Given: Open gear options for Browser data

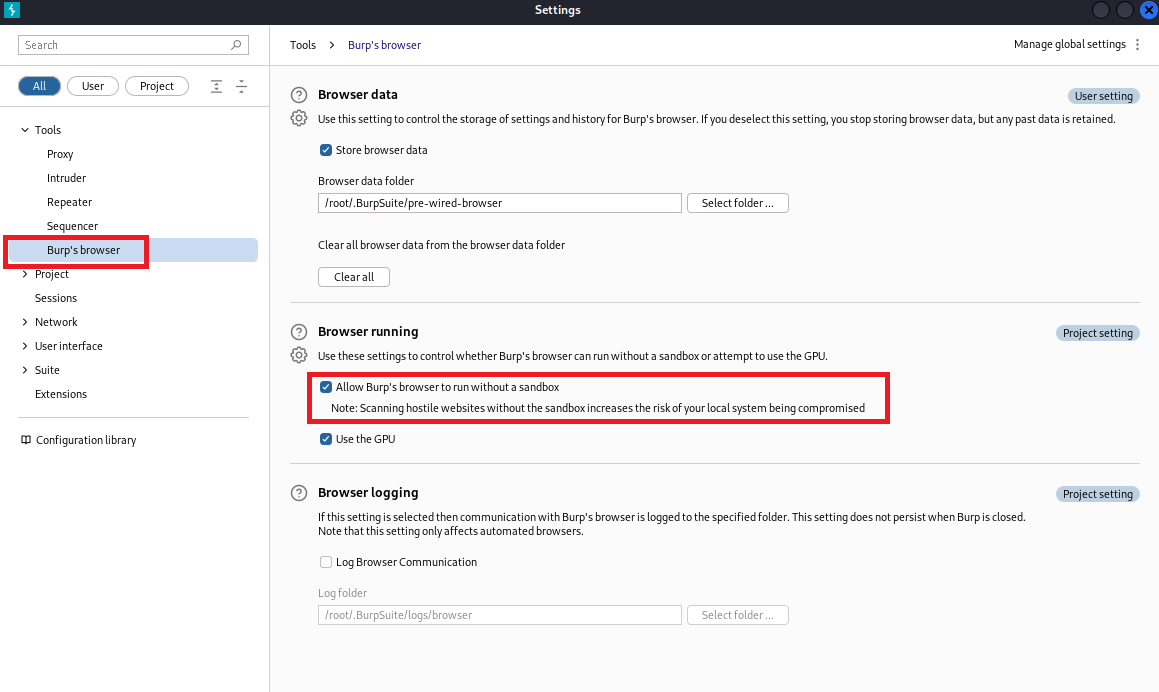Looking at the screenshot, I should 299,118.
